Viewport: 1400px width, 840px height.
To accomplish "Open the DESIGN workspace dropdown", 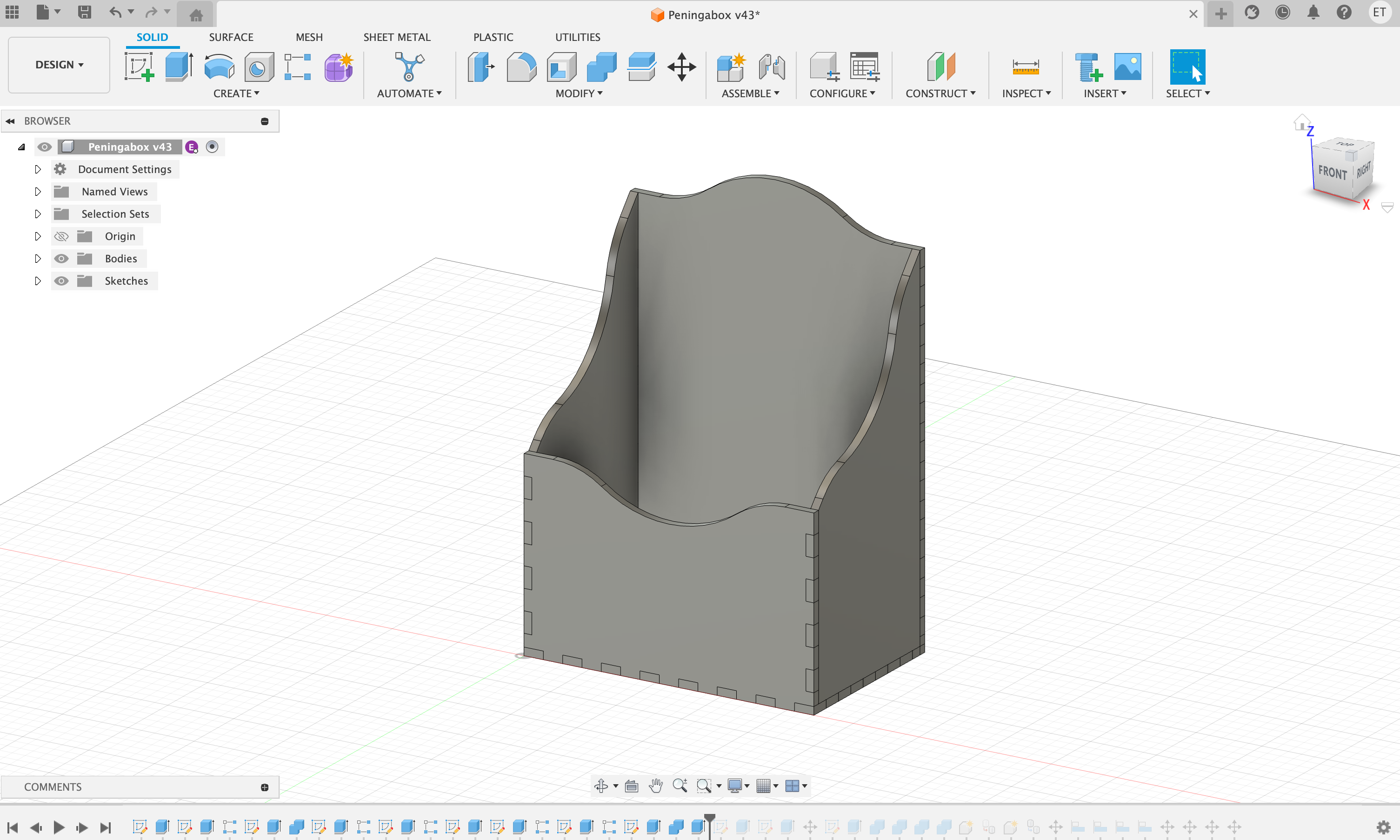I will coord(59,65).
